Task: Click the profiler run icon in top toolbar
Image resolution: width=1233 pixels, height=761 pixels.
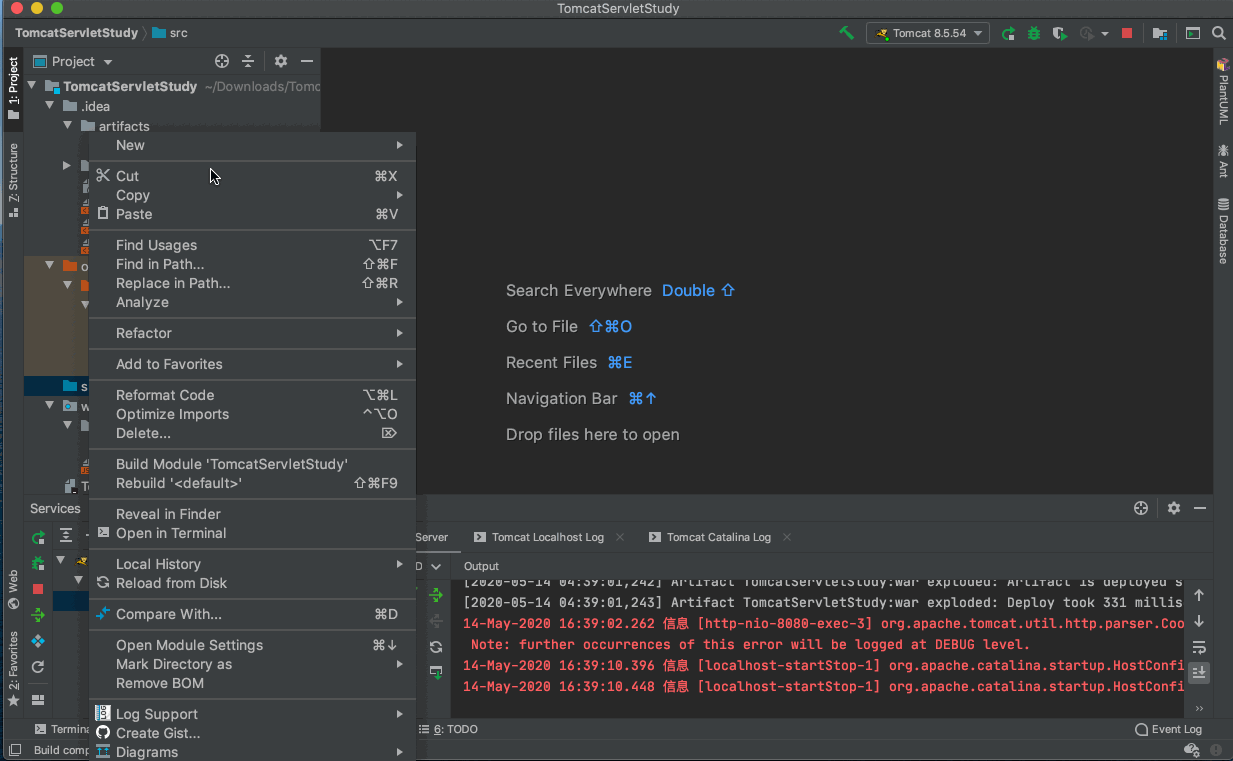Action: pyautogui.click(x=1087, y=33)
